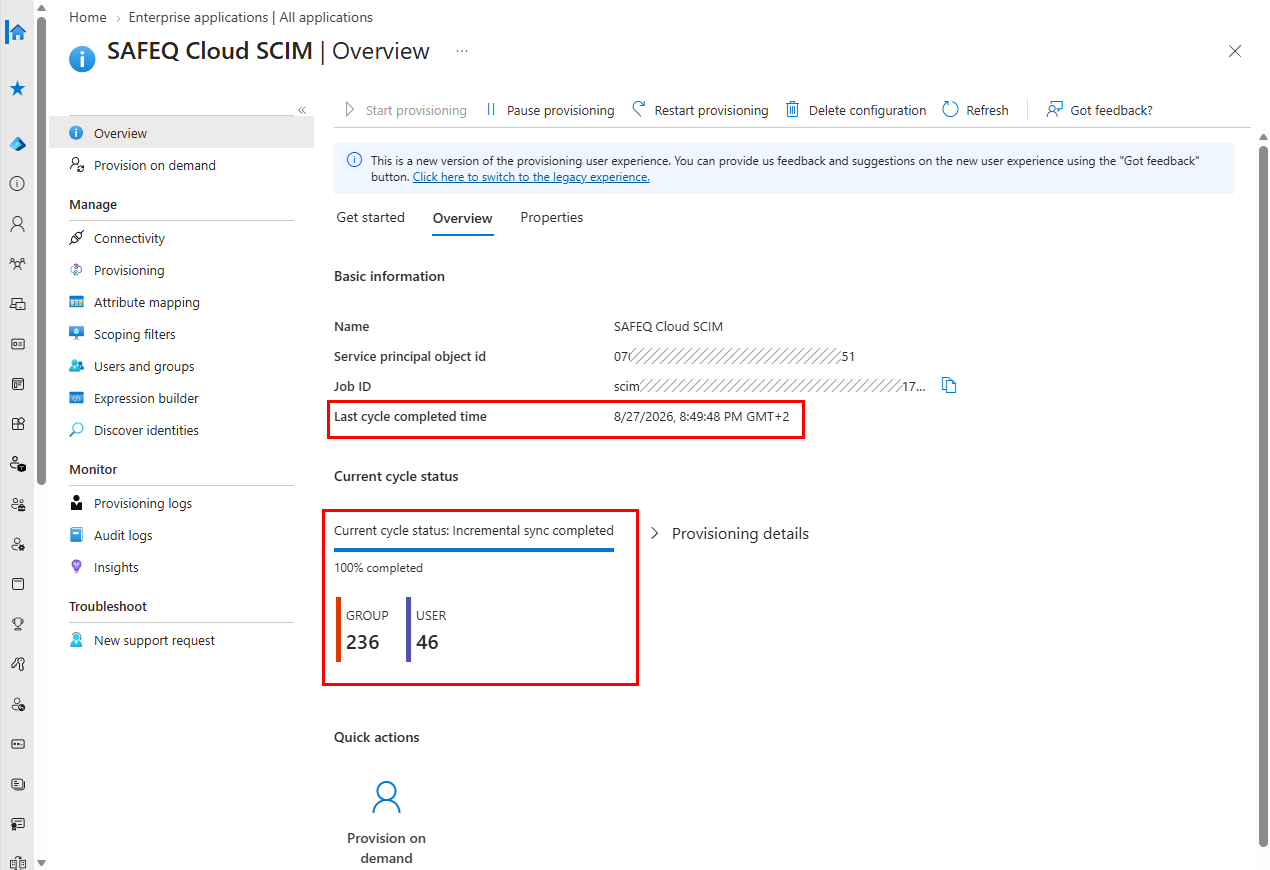Expand Provisioning details chevron

655,534
